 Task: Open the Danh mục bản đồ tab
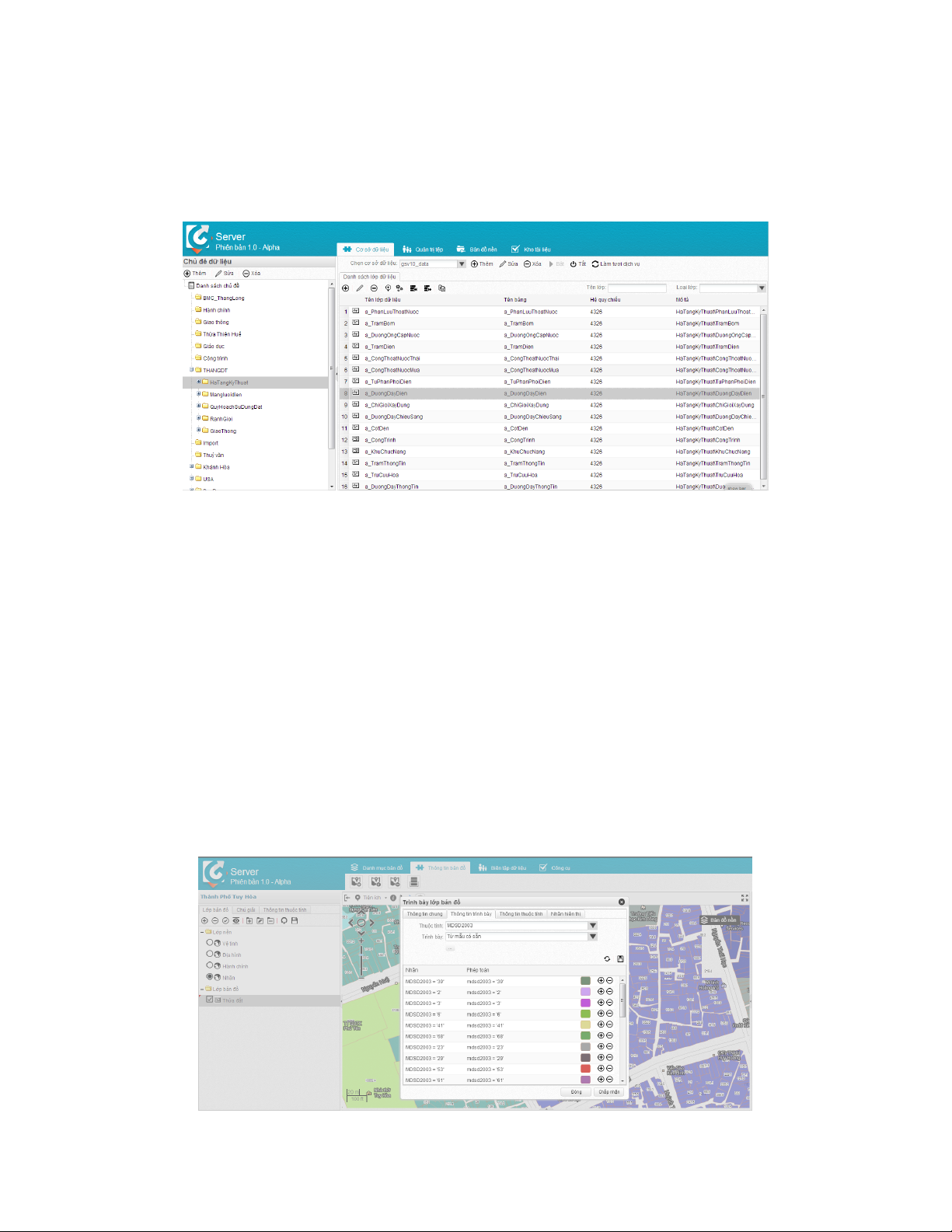tap(377, 868)
